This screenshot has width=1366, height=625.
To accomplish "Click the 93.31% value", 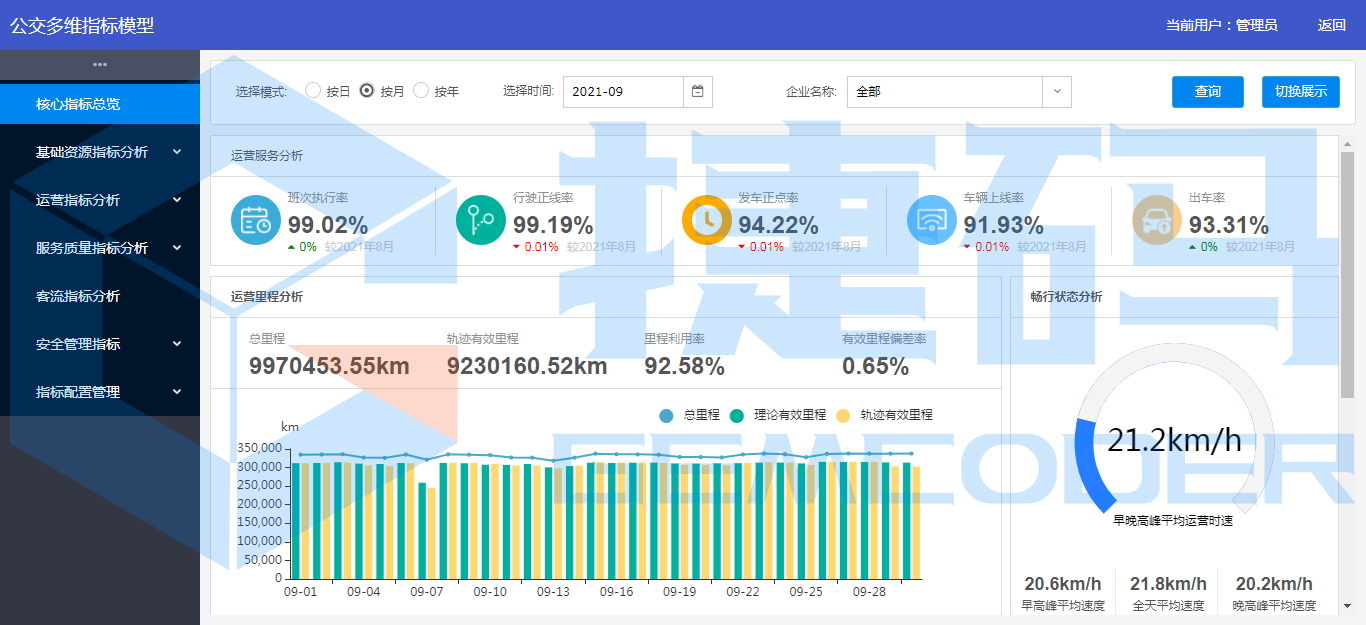I will pyautogui.click(x=1229, y=225).
